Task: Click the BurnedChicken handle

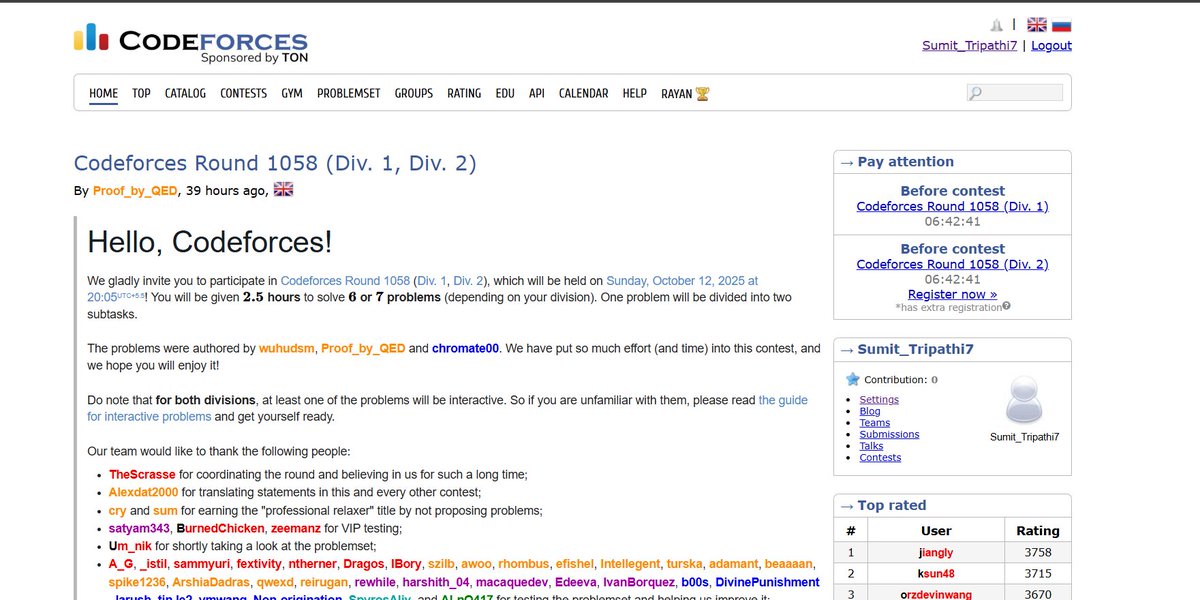Action: (221, 529)
